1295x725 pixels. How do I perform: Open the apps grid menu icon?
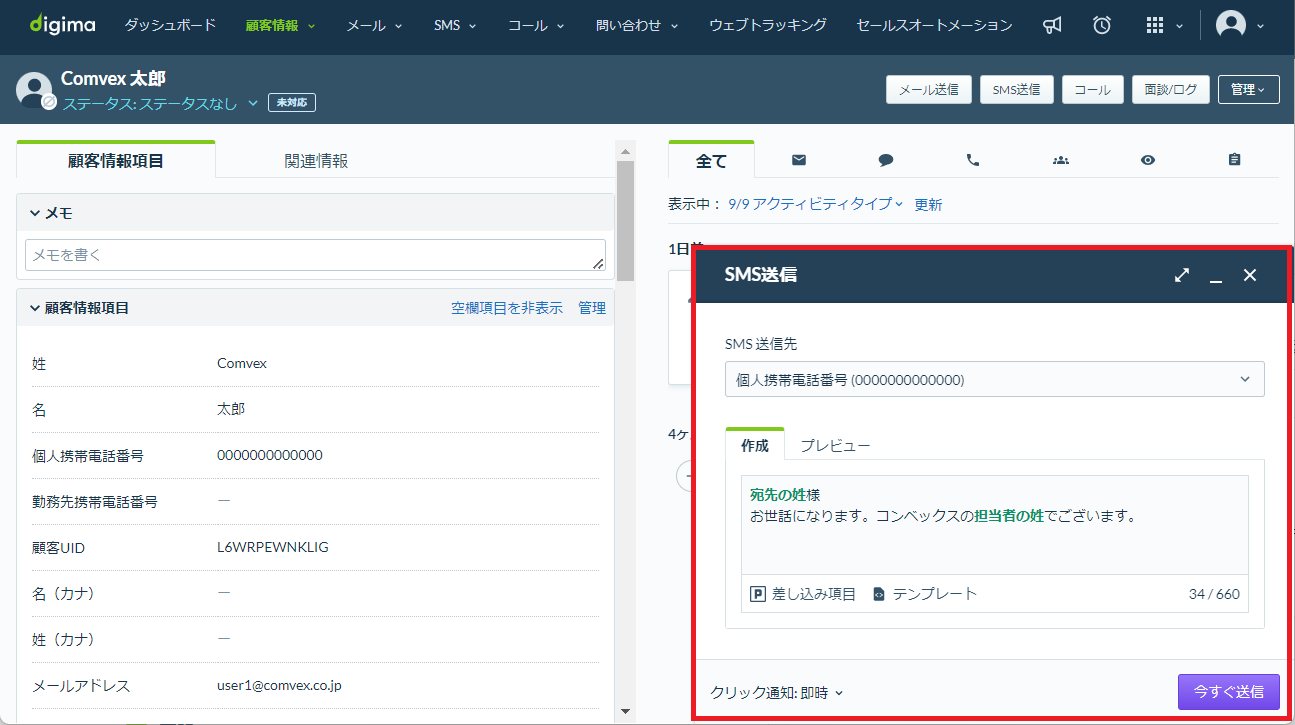[x=1155, y=26]
